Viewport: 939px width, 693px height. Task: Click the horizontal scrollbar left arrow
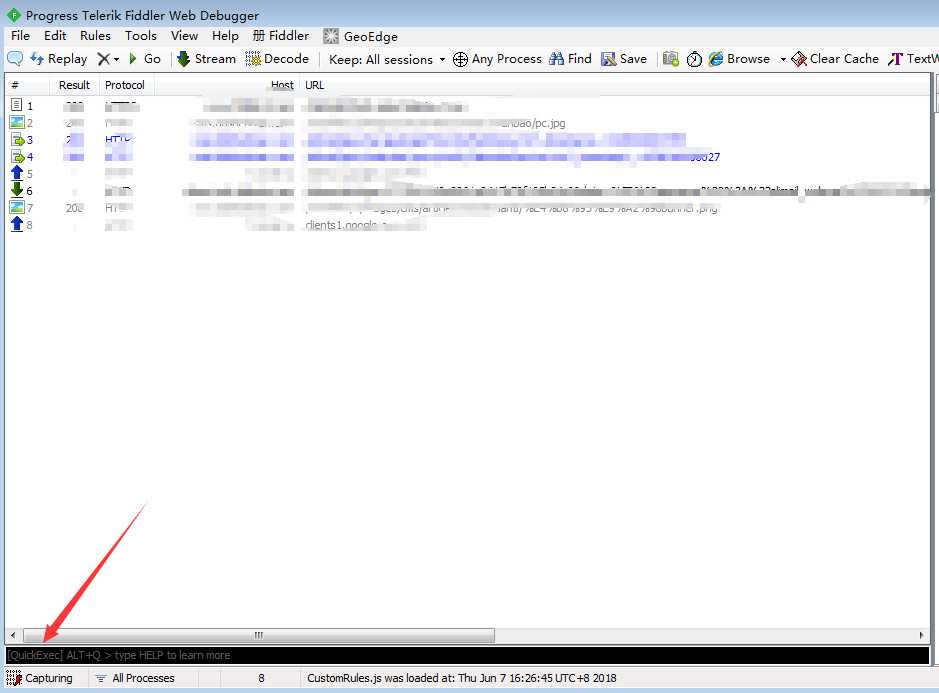(x=13, y=635)
